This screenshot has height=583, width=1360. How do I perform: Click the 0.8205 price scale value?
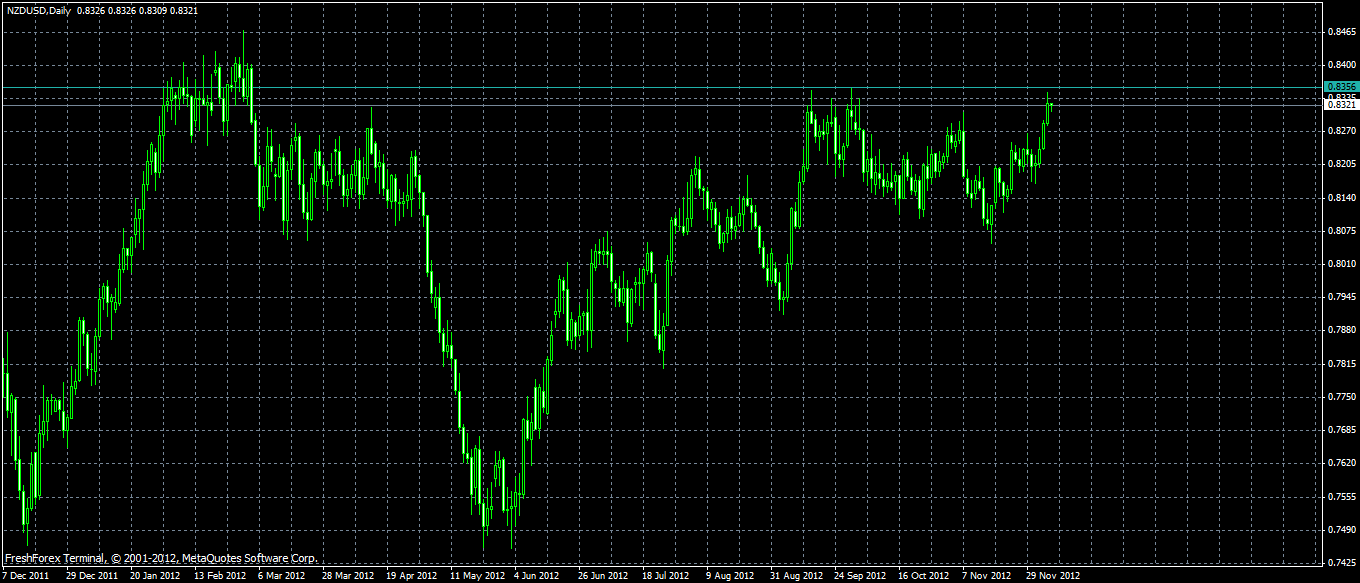coord(1341,164)
